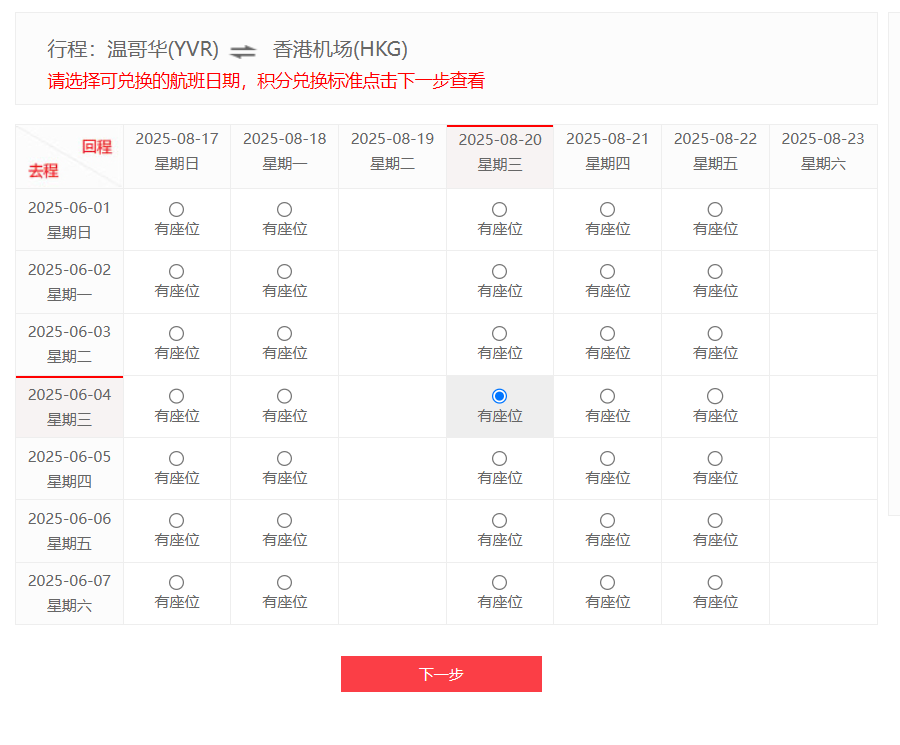Image resolution: width=900 pixels, height=745 pixels.
Task: Select outbound 06-01 with return 08-18
Action: pos(284,209)
